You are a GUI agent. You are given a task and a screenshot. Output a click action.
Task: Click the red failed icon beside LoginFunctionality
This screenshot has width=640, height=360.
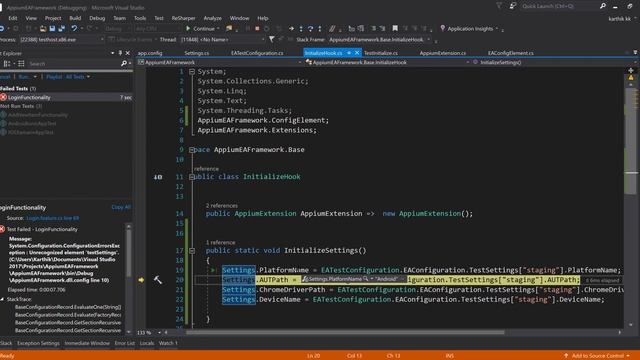point(3,97)
